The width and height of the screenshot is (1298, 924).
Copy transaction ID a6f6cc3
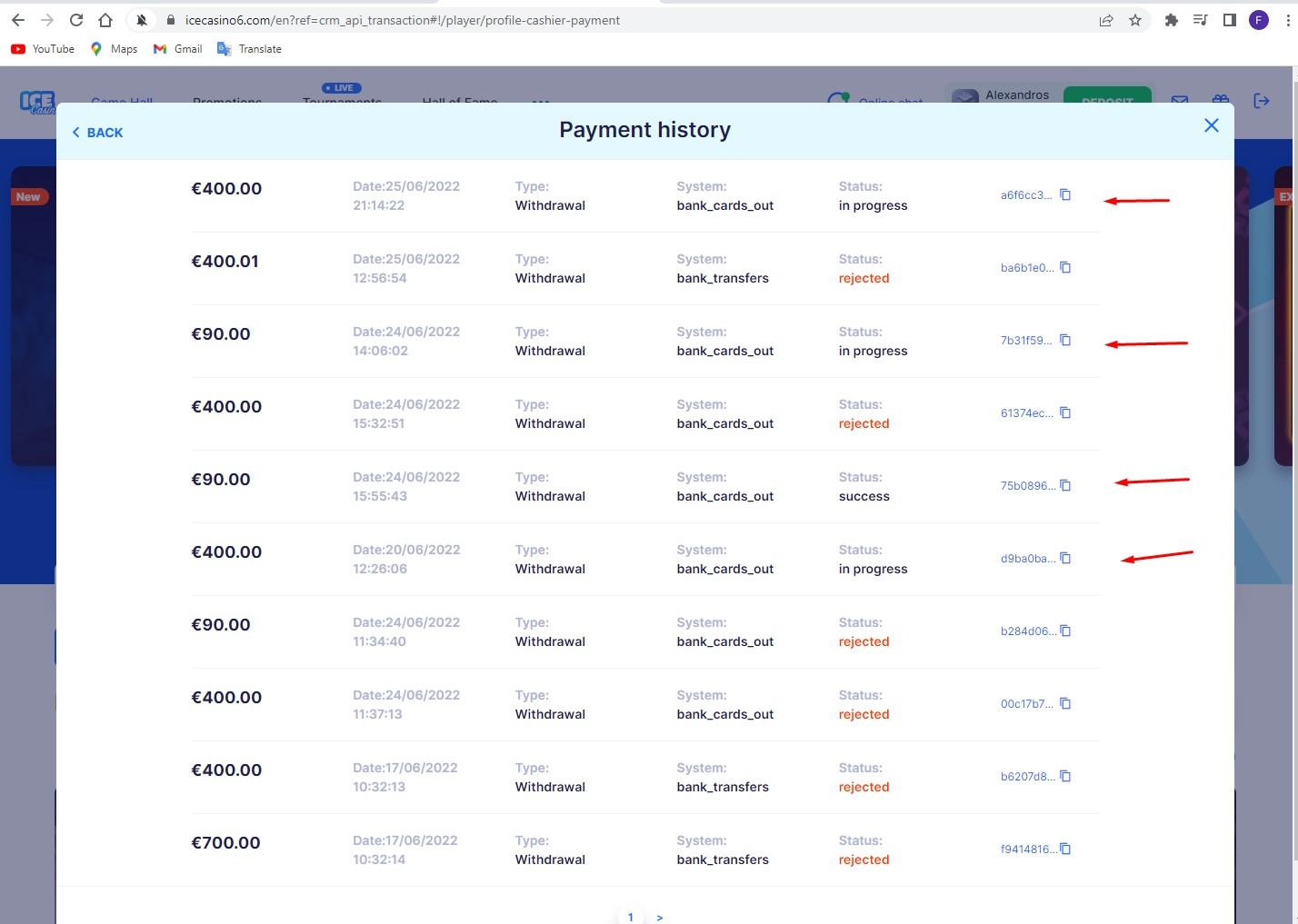tap(1065, 195)
